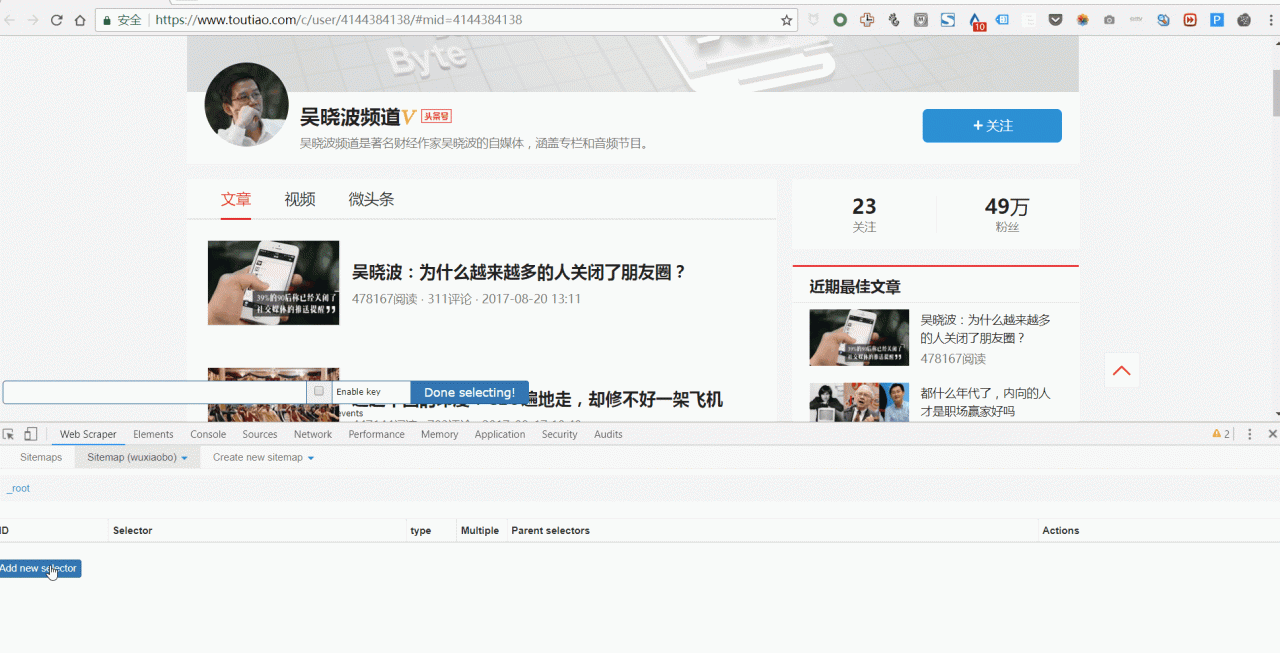
Task: Open the DevTools three-dot options menu
Action: coord(1250,434)
